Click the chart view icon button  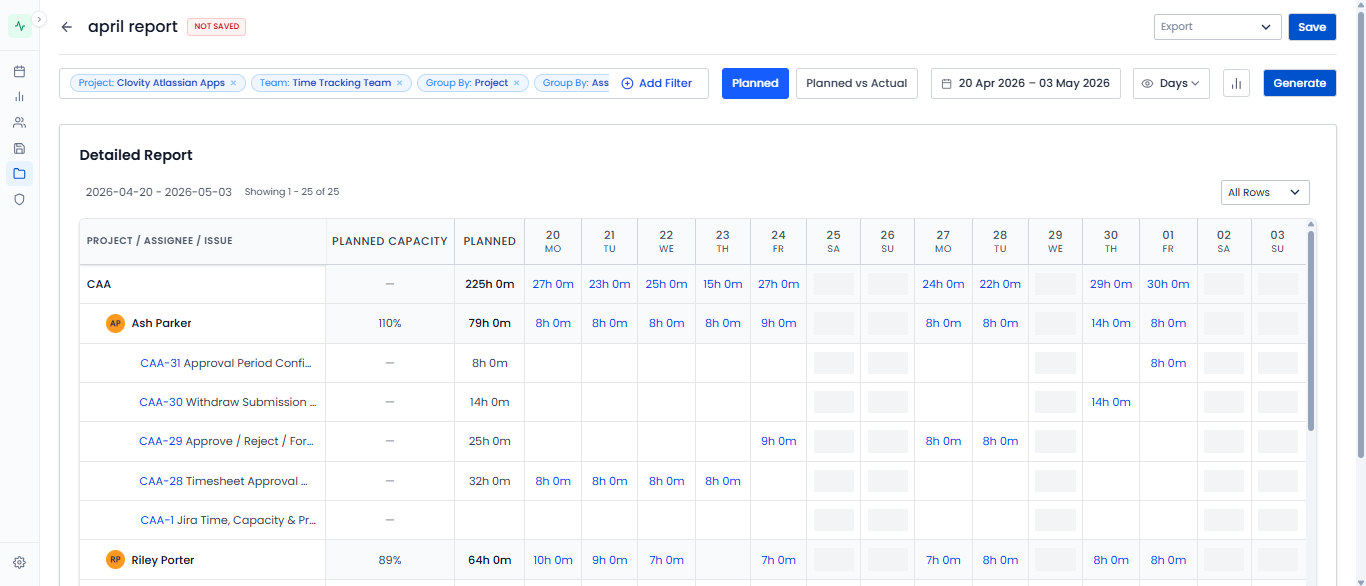pyautogui.click(x=1236, y=83)
